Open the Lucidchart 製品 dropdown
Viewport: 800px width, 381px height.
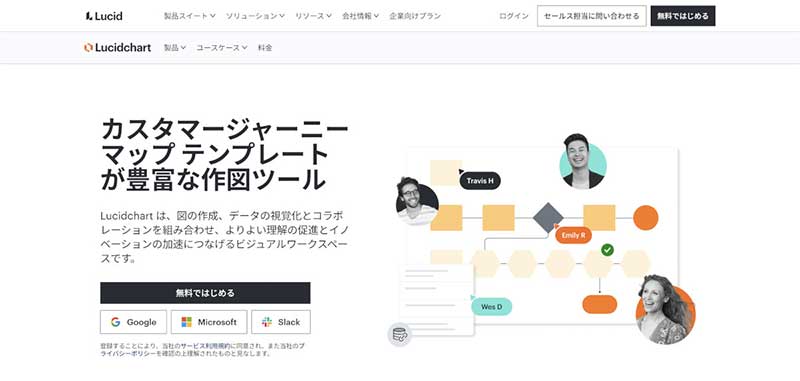[174, 47]
